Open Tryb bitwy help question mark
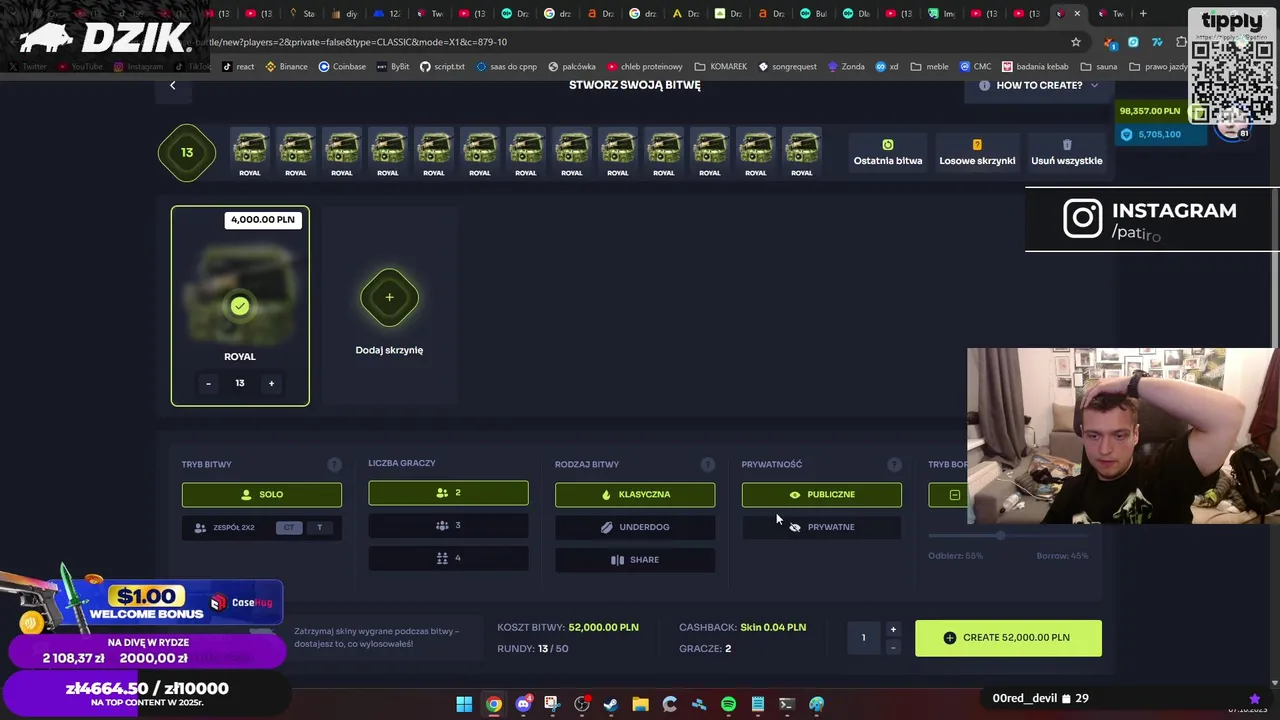 tap(334, 464)
